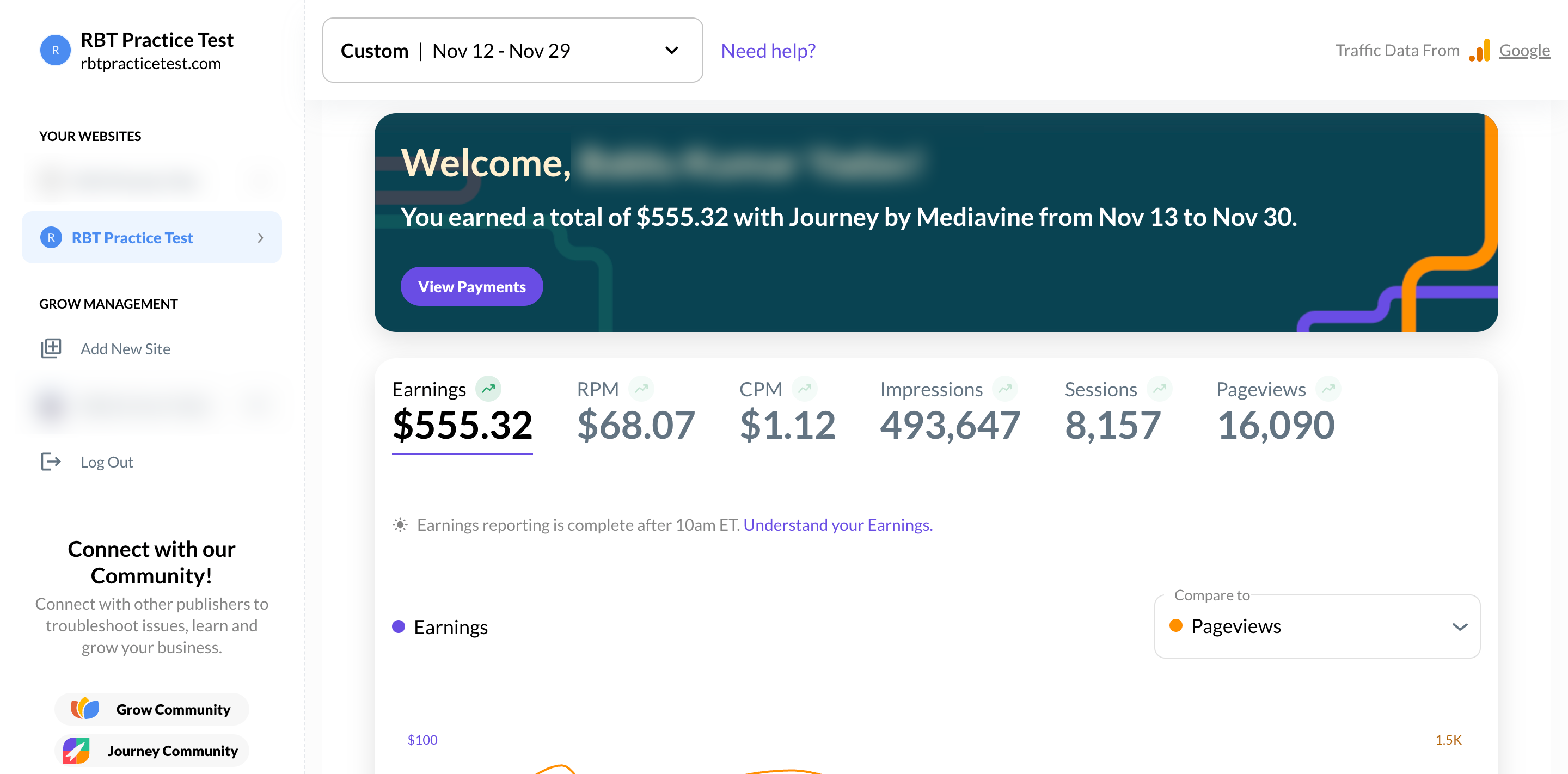Image resolution: width=1568 pixels, height=774 pixels.
Task: Expand the RBT Practice Test site chevron
Action: tap(261, 238)
